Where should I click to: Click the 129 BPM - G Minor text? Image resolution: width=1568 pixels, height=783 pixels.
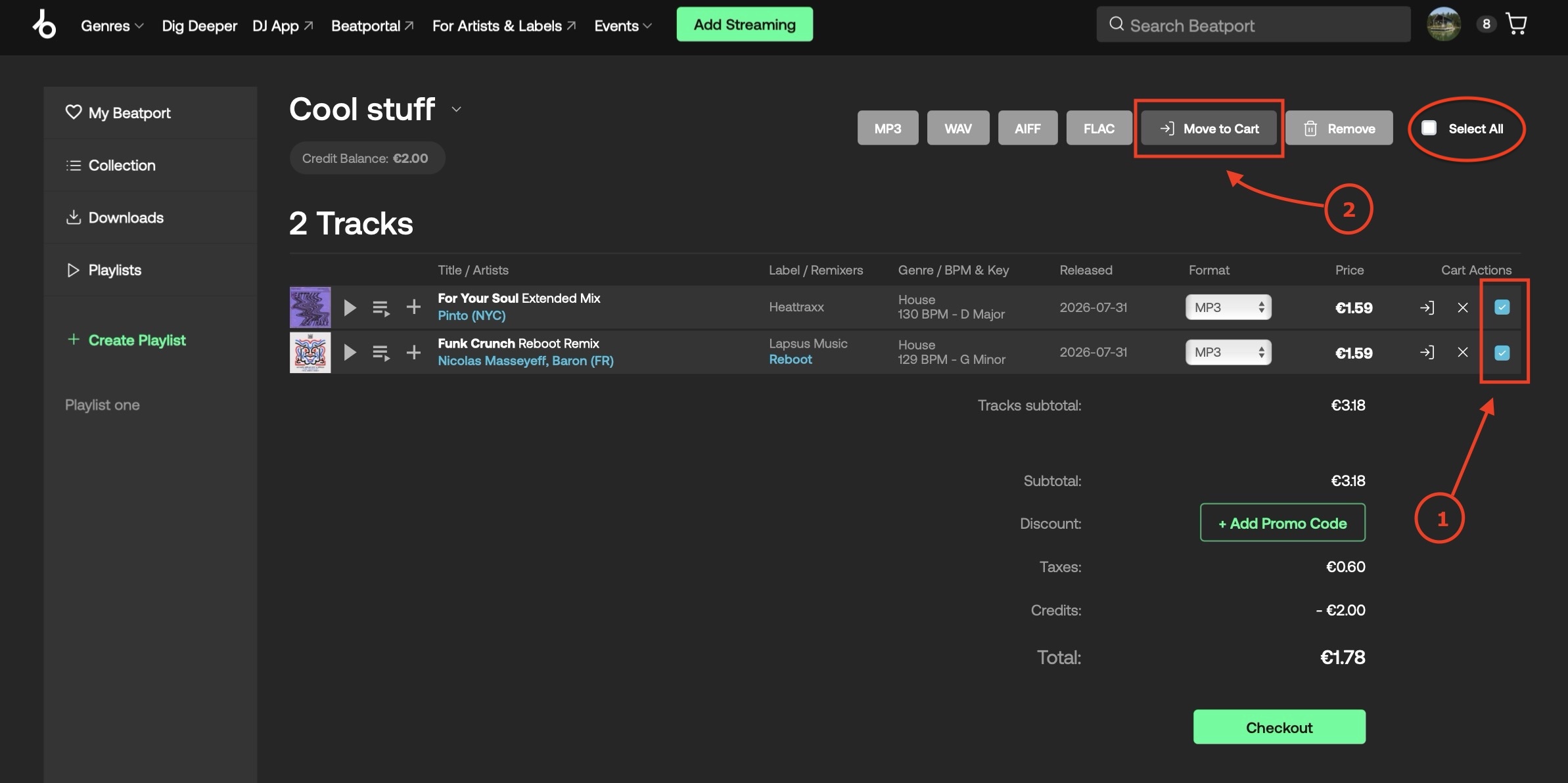click(x=952, y=359)
